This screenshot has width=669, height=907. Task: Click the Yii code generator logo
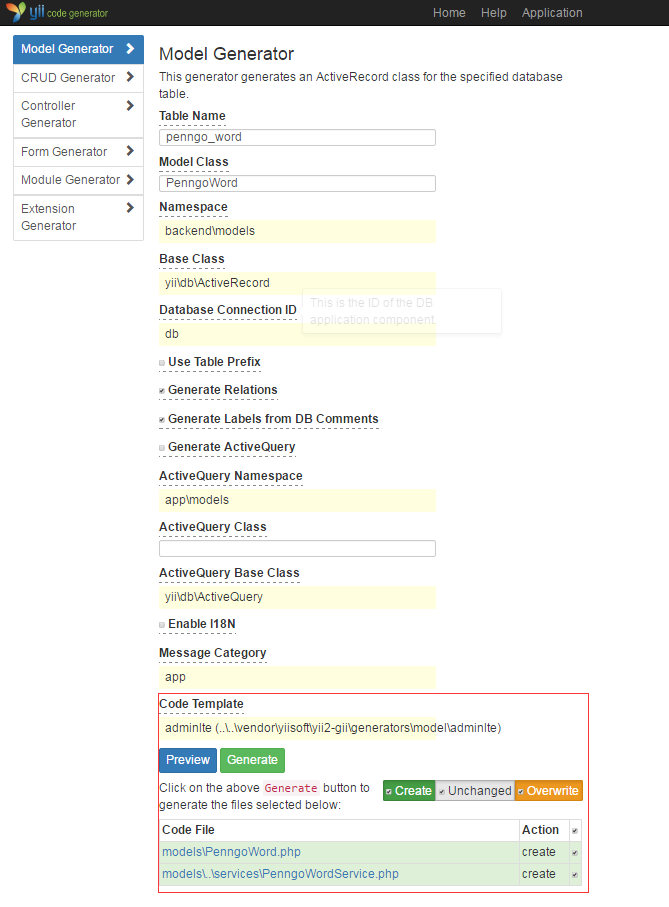click(x=56, y=13)
